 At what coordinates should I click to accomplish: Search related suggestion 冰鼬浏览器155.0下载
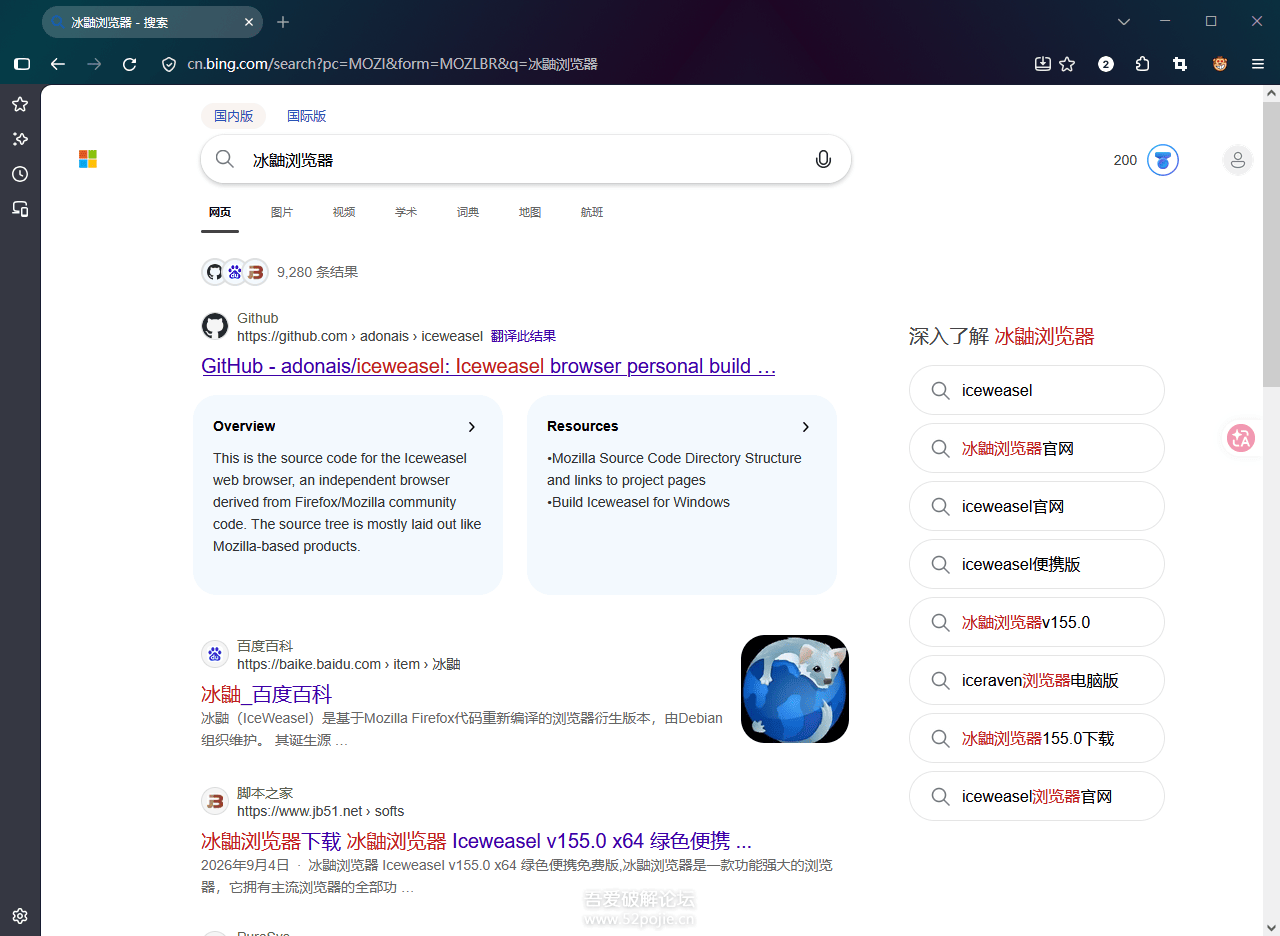coord(1037,738)
